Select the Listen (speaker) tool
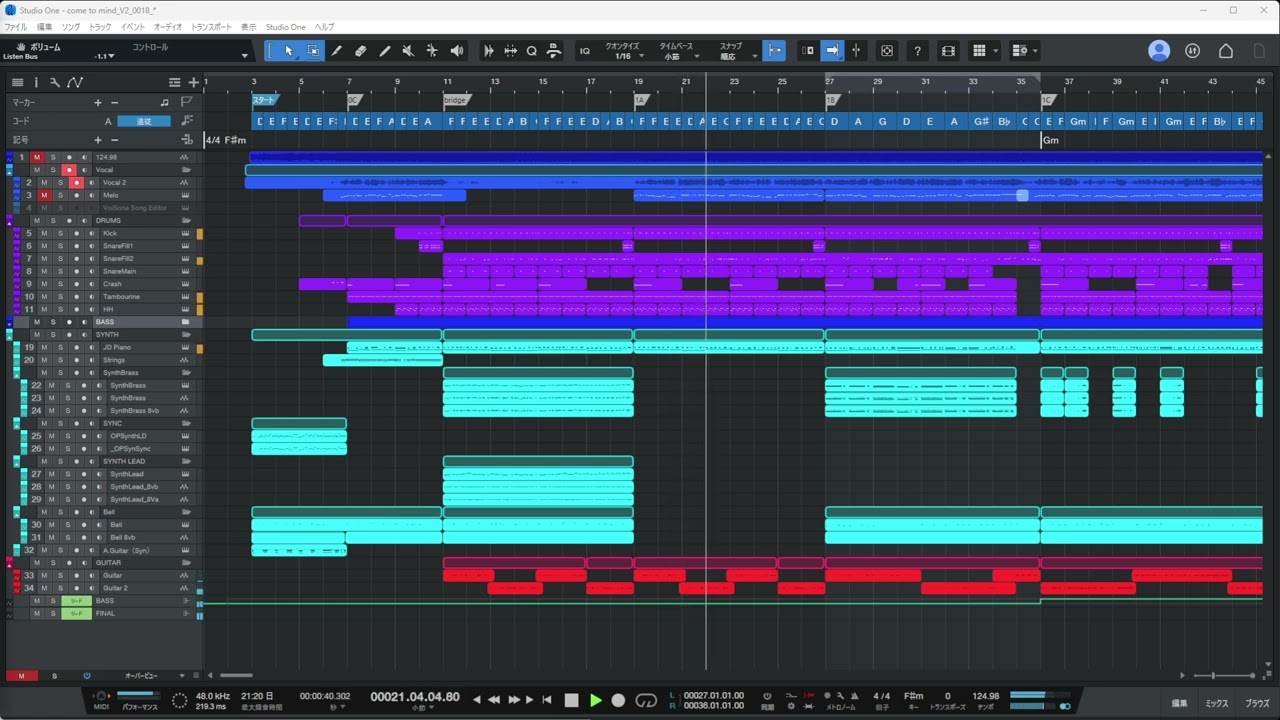This screenshot has width=1280, height=720. pos(457,51)
